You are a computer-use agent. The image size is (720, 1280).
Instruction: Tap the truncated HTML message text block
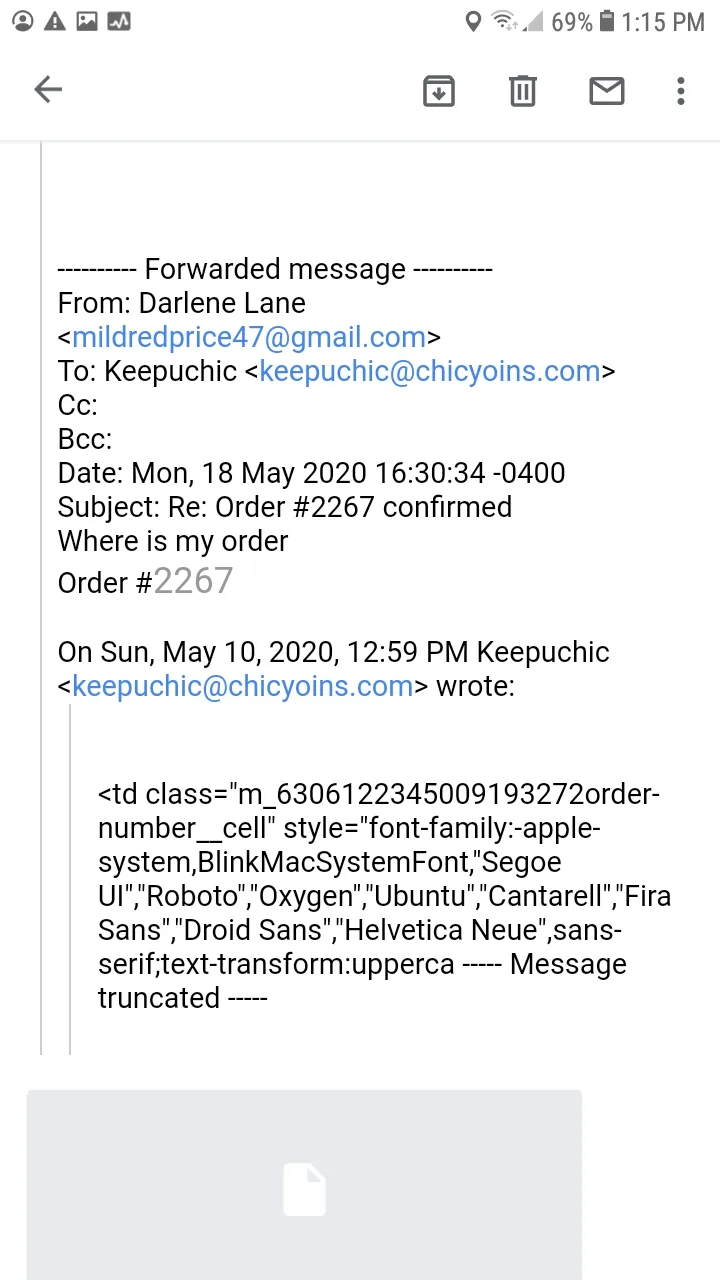click(384, 896)
